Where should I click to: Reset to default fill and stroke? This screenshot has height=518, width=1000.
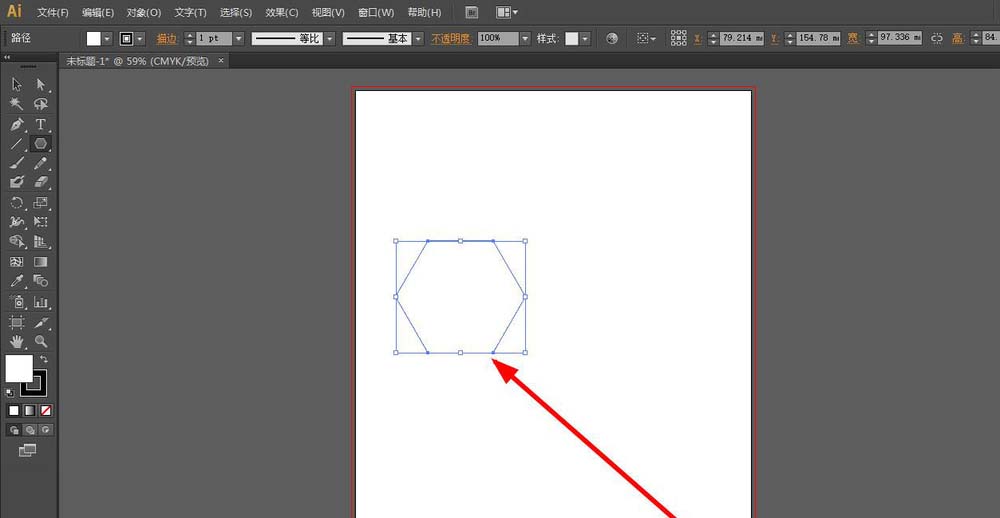point(10,392)
